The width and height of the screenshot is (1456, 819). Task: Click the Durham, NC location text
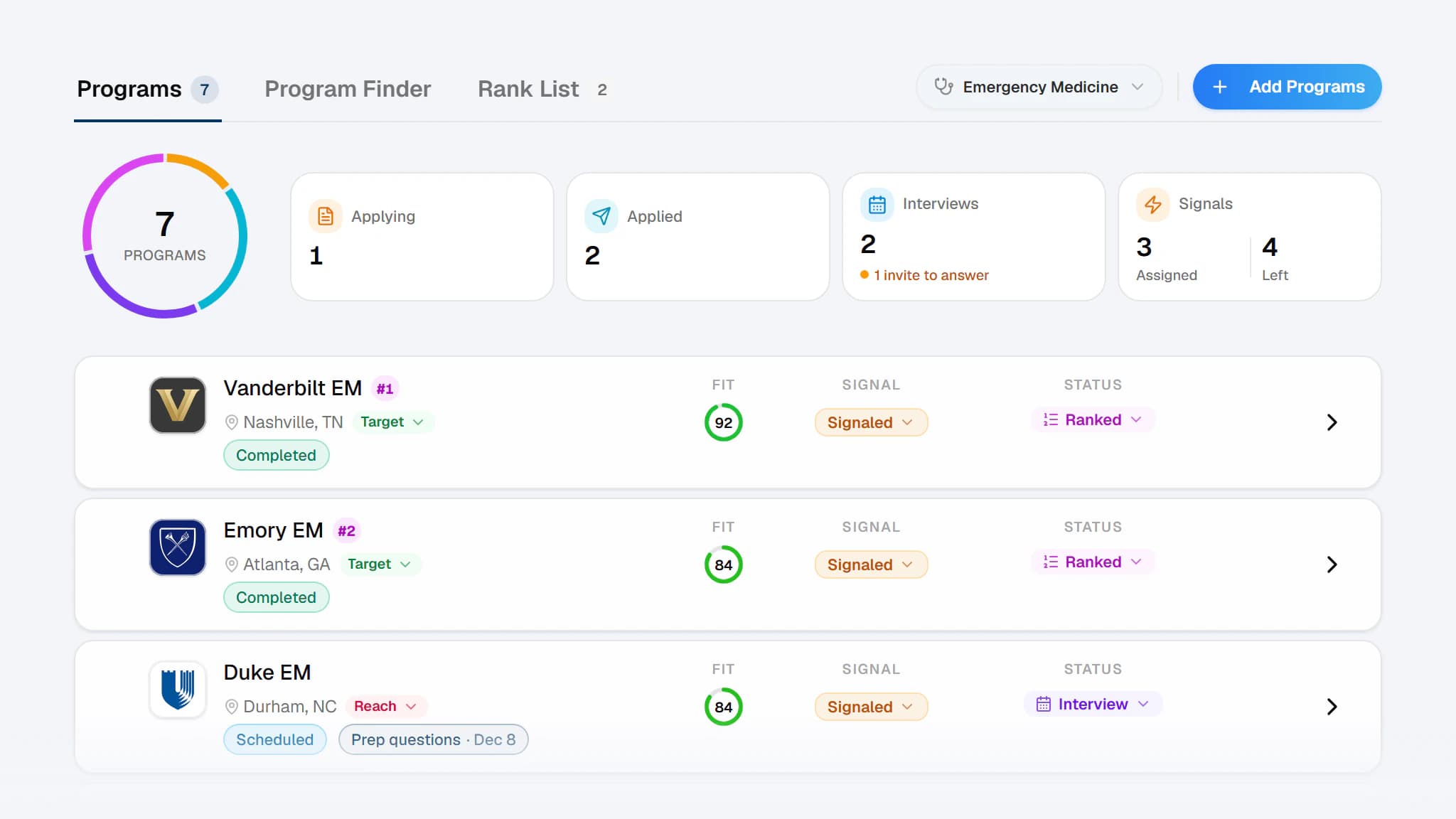tap(290, 707)
